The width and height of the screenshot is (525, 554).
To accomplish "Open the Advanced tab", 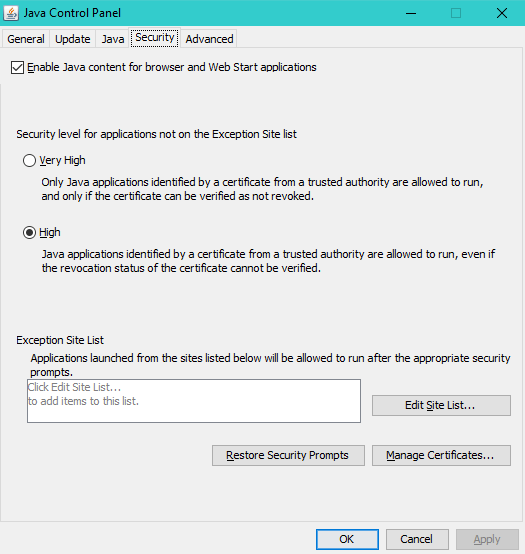I will click(210, 39).
